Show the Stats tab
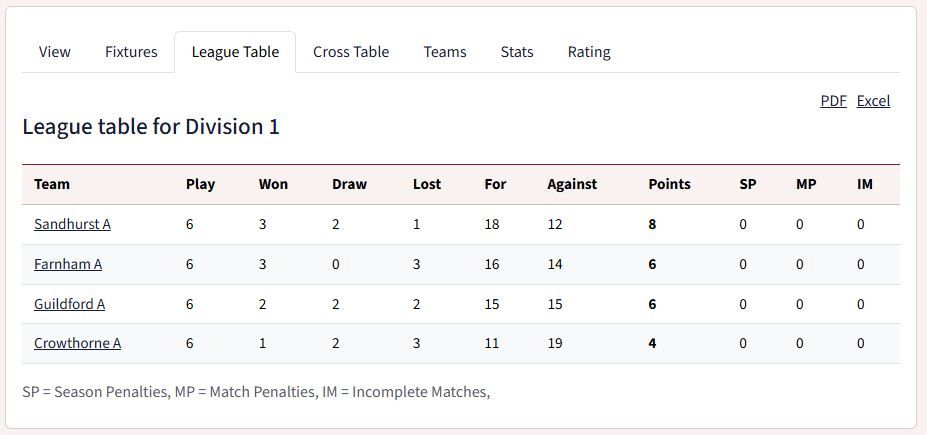 click(x=517, y=52)
